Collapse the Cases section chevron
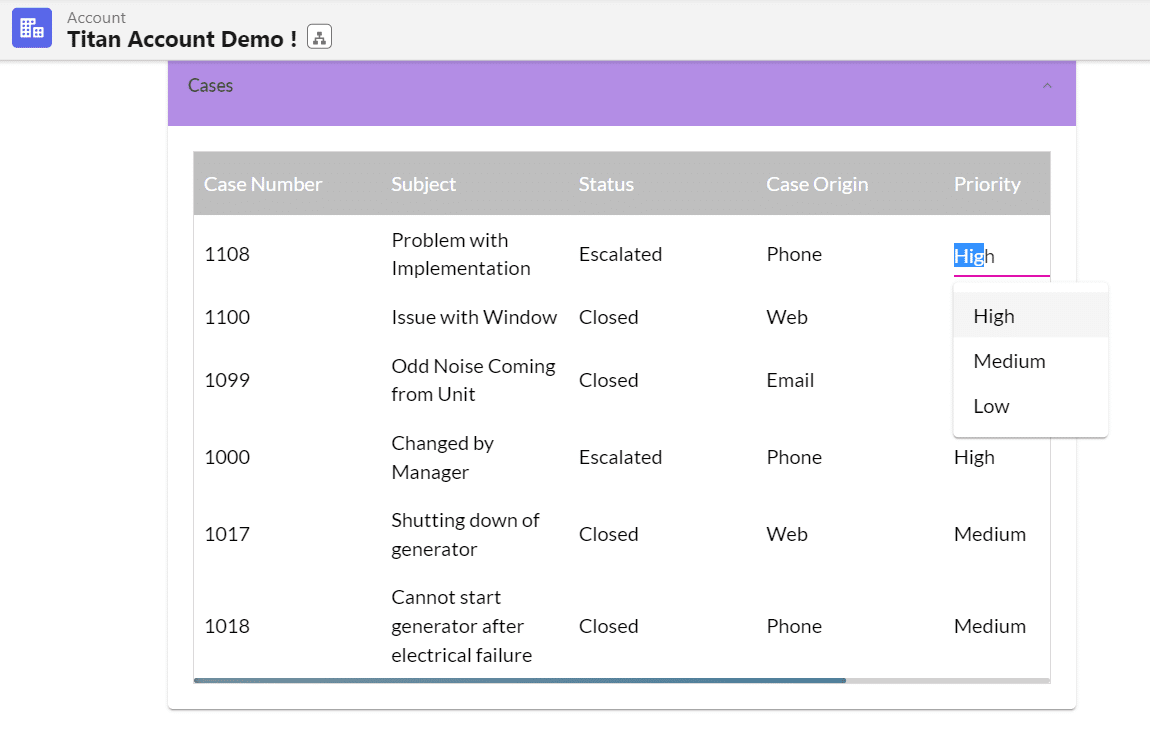 [x=1047, y=86]
